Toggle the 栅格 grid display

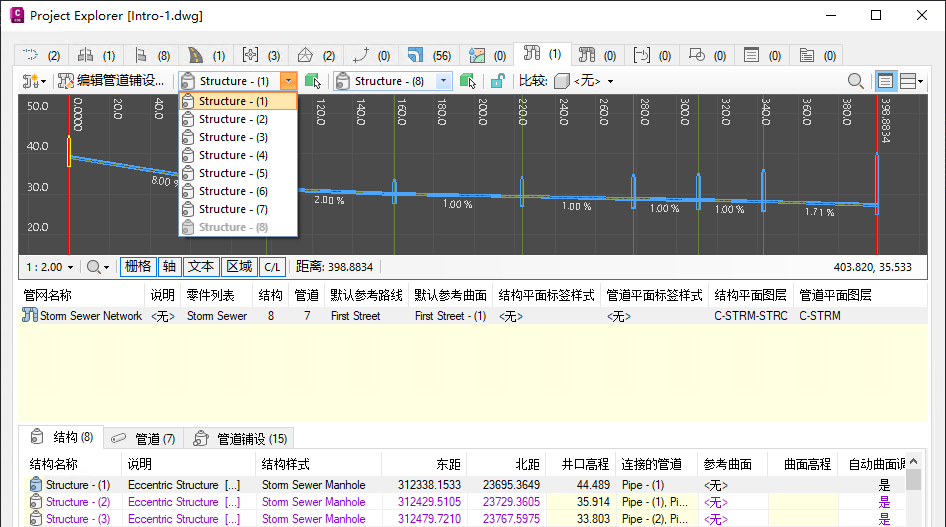click(x=138, y=267)
